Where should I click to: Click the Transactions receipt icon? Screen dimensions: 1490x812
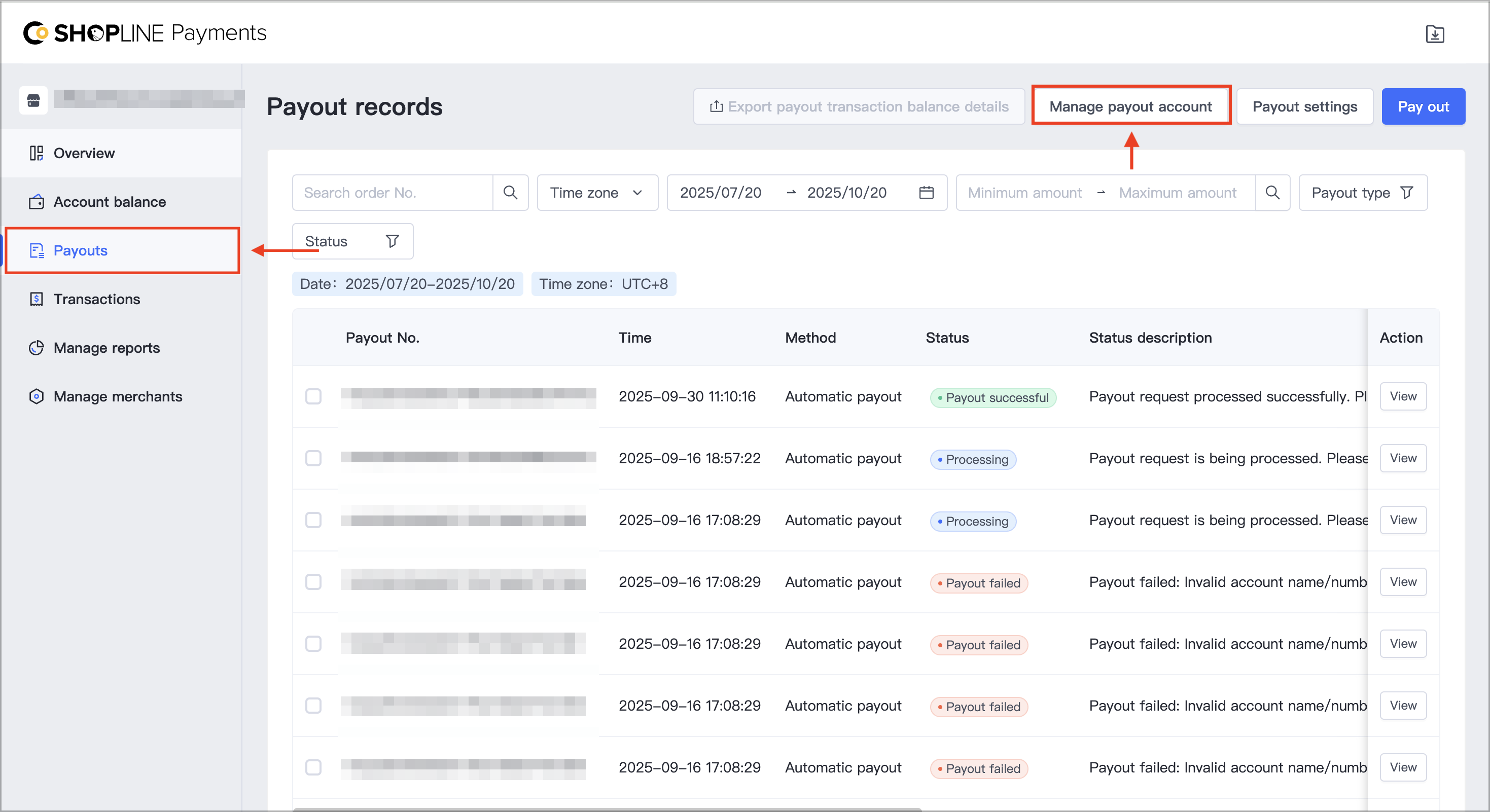point(37,299)
